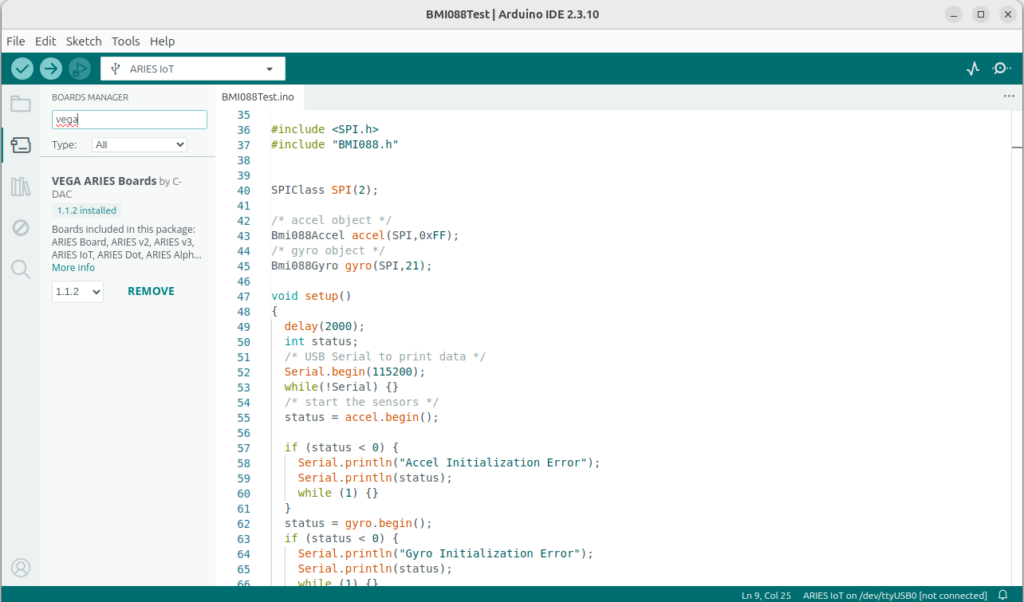Select the BMI088Test.ino tab
This screenshot has width=1024, height=602.
tap(258, 97)
